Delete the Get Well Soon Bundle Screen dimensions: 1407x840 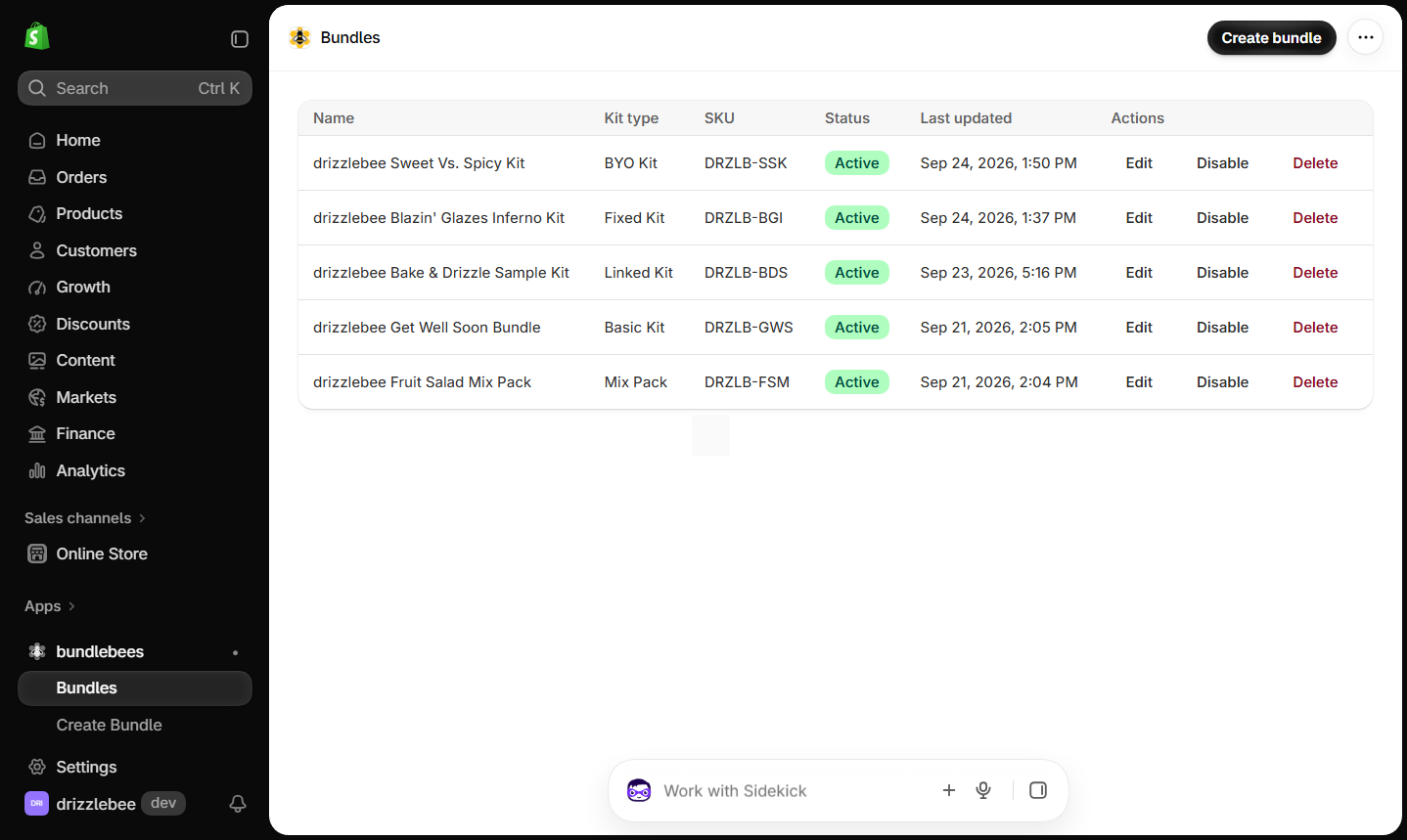[1315, 327]
